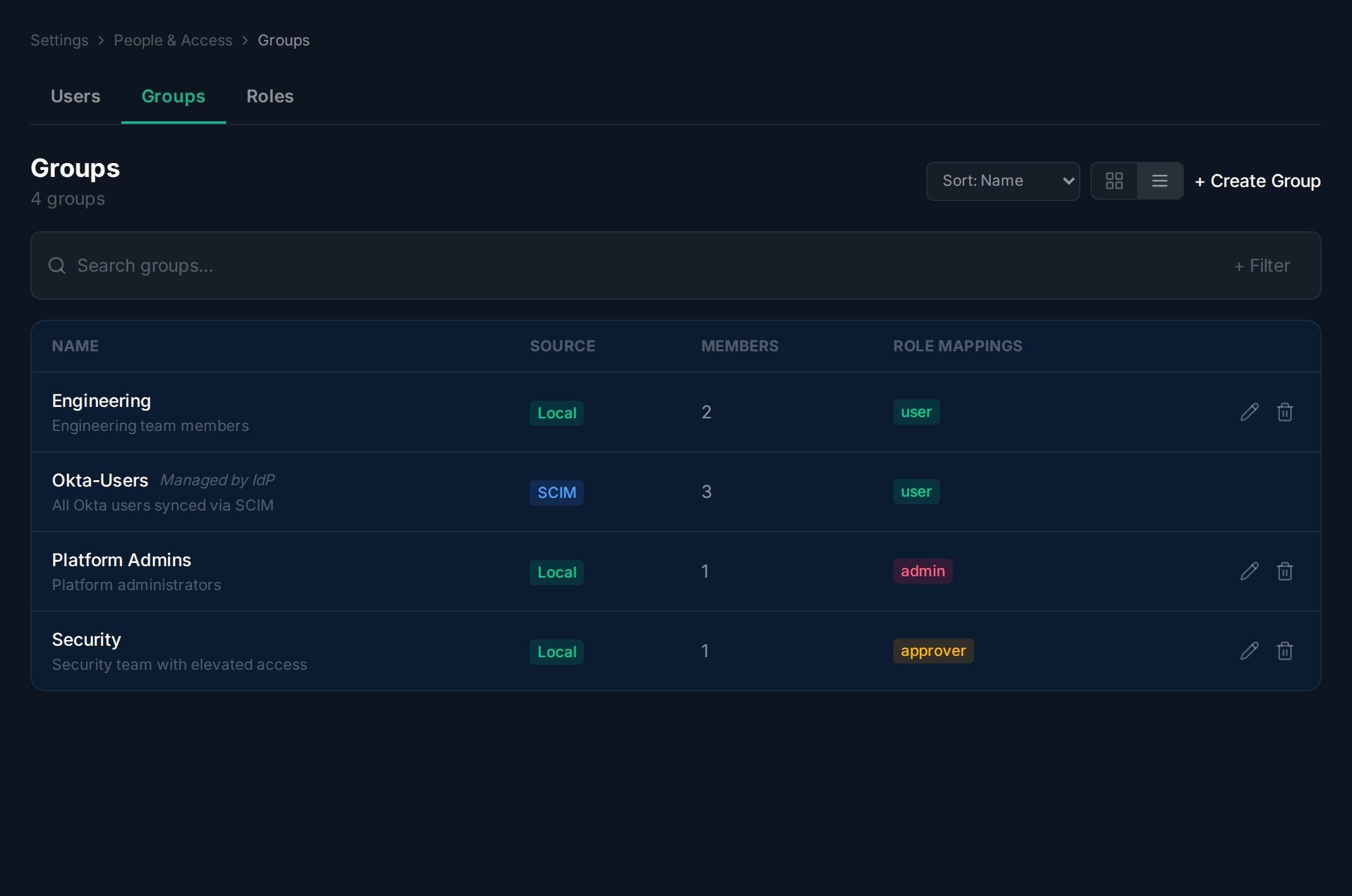This screenshot has height=896, width=1352.
Task: Click the '4 groups' count text
Action: (x=68, y=198)
